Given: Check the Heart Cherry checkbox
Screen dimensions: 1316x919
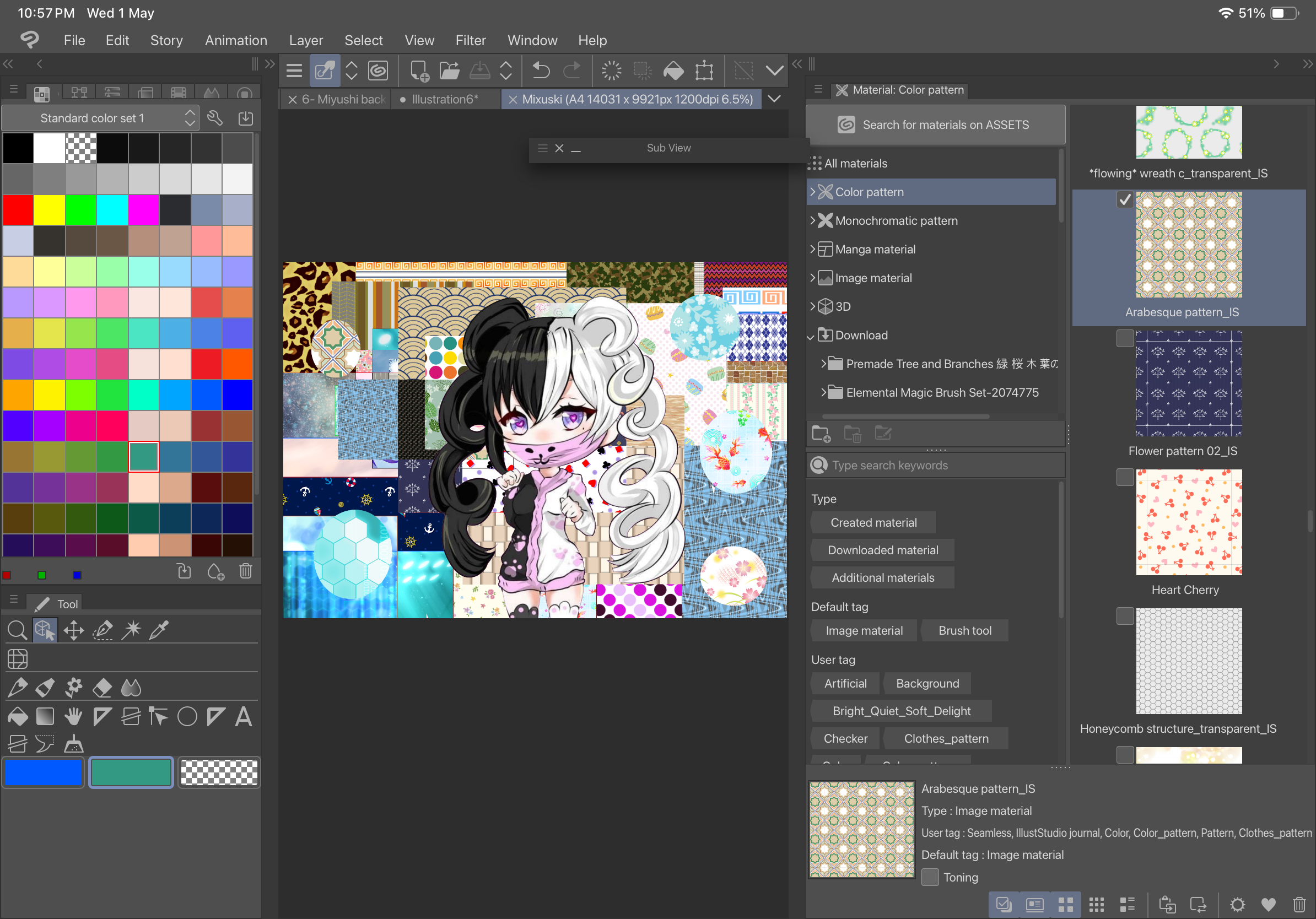Looking at the screenshot, I should 1125,477.
